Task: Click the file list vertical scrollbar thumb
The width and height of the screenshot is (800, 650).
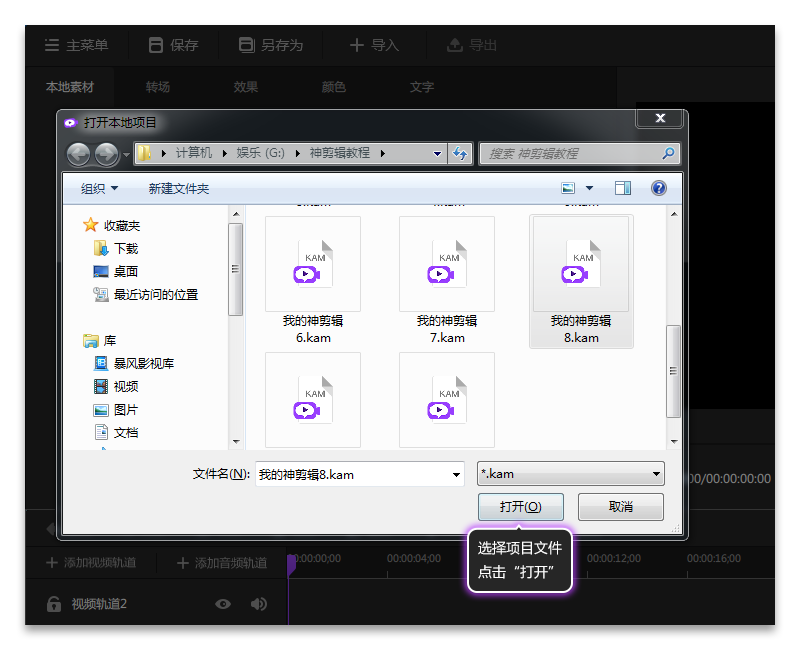Action: pyautogui.click(x=674, y=371)
